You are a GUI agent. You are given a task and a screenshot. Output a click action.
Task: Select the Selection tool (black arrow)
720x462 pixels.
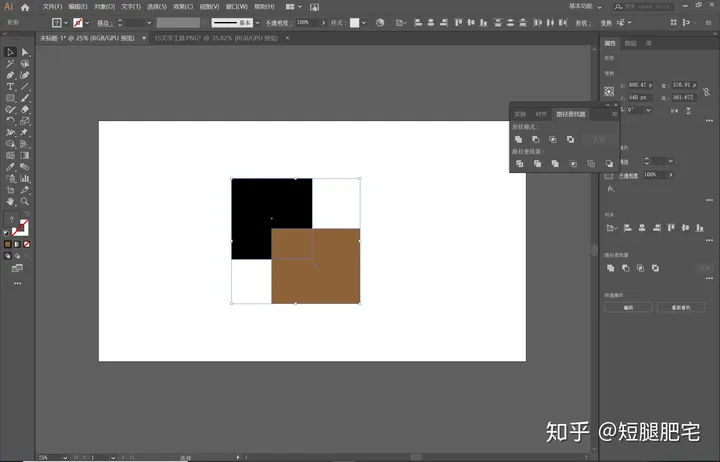tap(10, 52)
